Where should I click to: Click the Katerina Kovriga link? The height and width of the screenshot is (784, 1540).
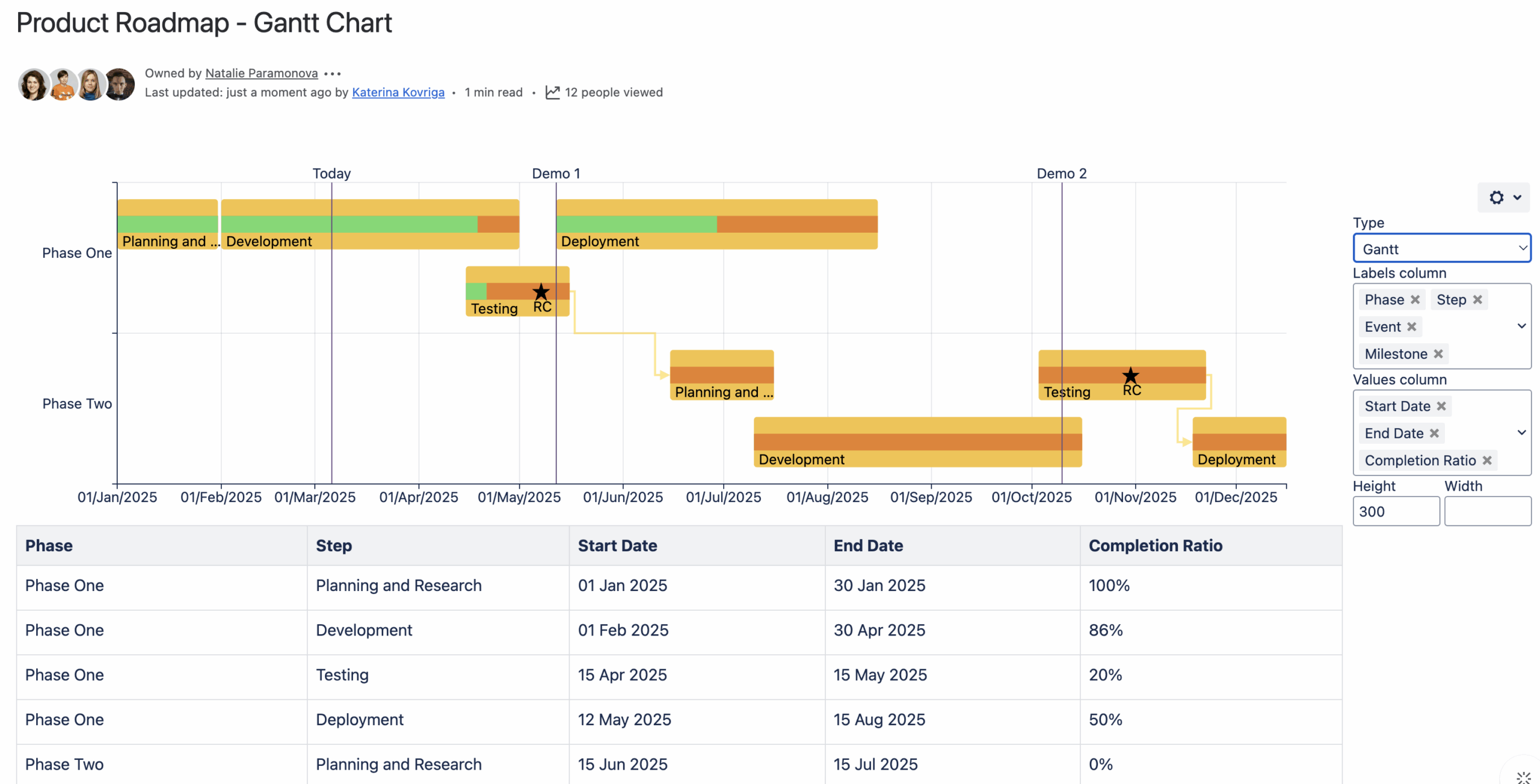pyautogui.click(x=398, y=92)
